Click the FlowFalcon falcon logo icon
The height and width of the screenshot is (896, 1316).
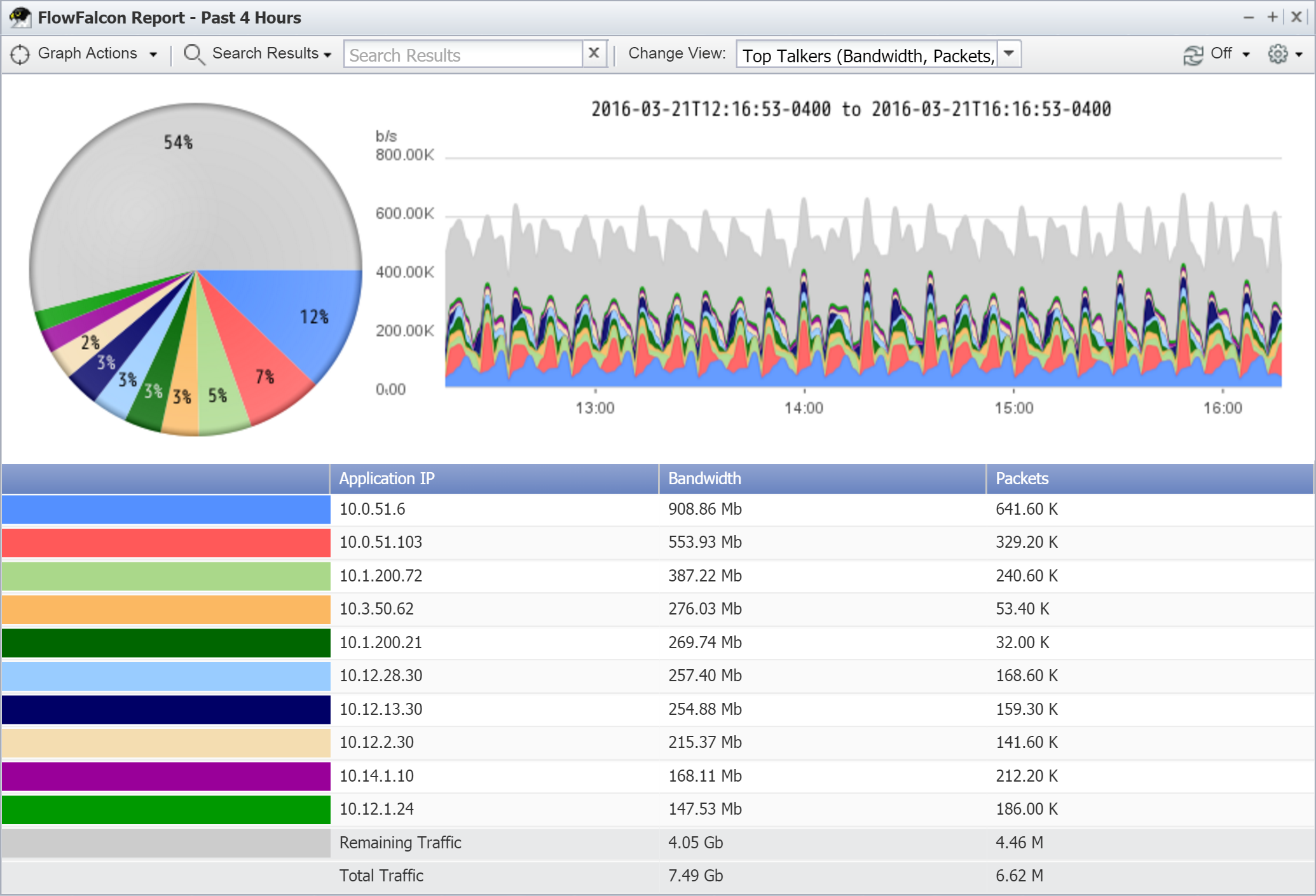tap(20, 17)
